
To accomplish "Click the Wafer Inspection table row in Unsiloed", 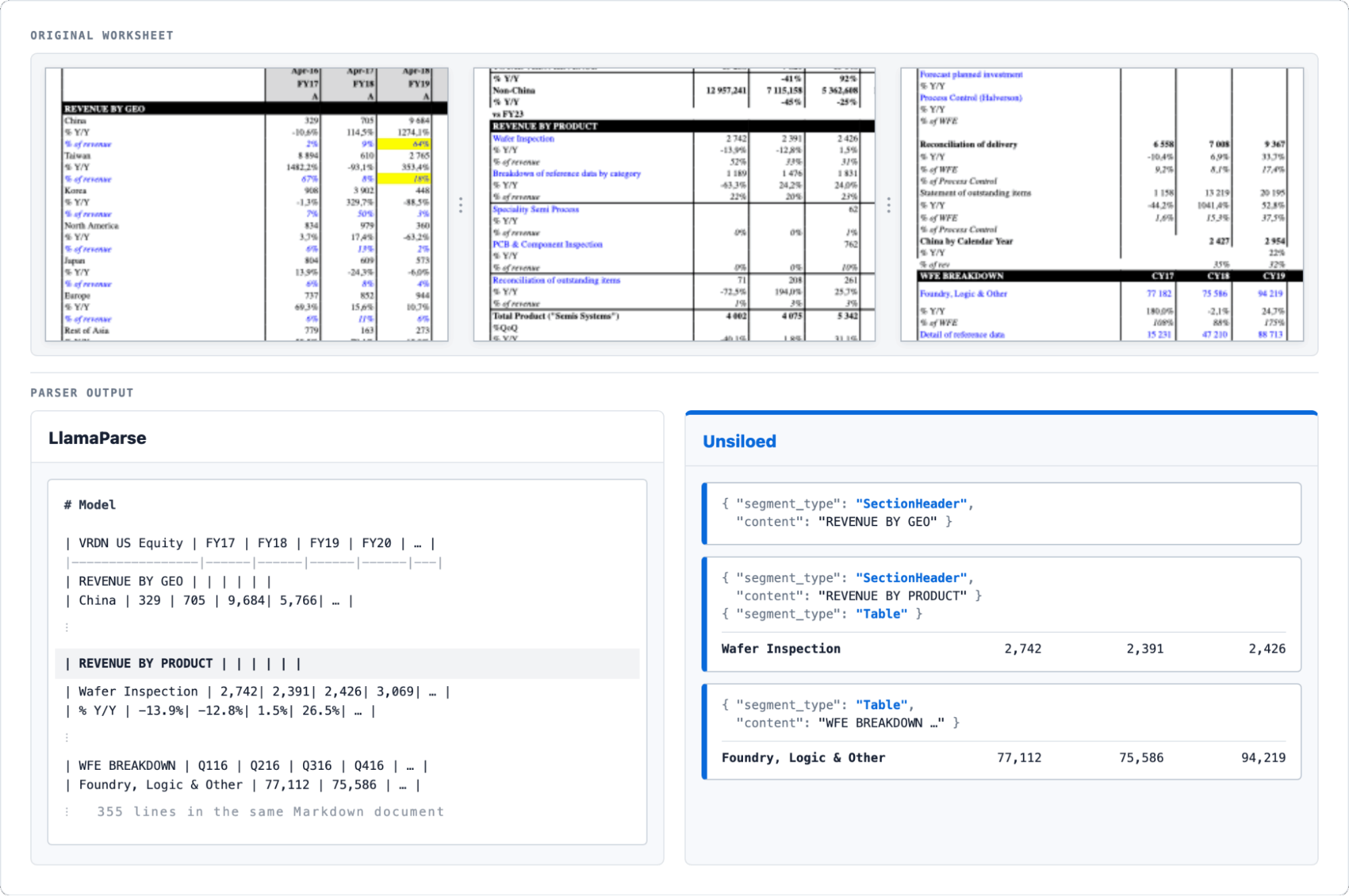I will click(x=1003, y=649).
